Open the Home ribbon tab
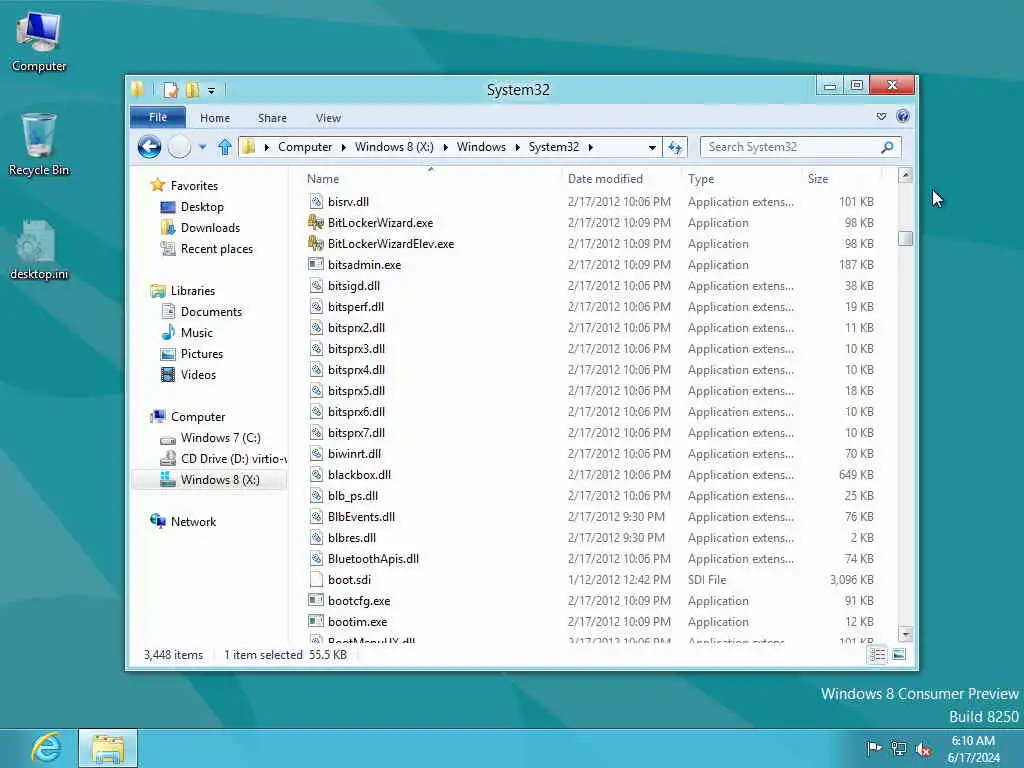This screenshot has width=1024, height=768. [x=215, y=118]
